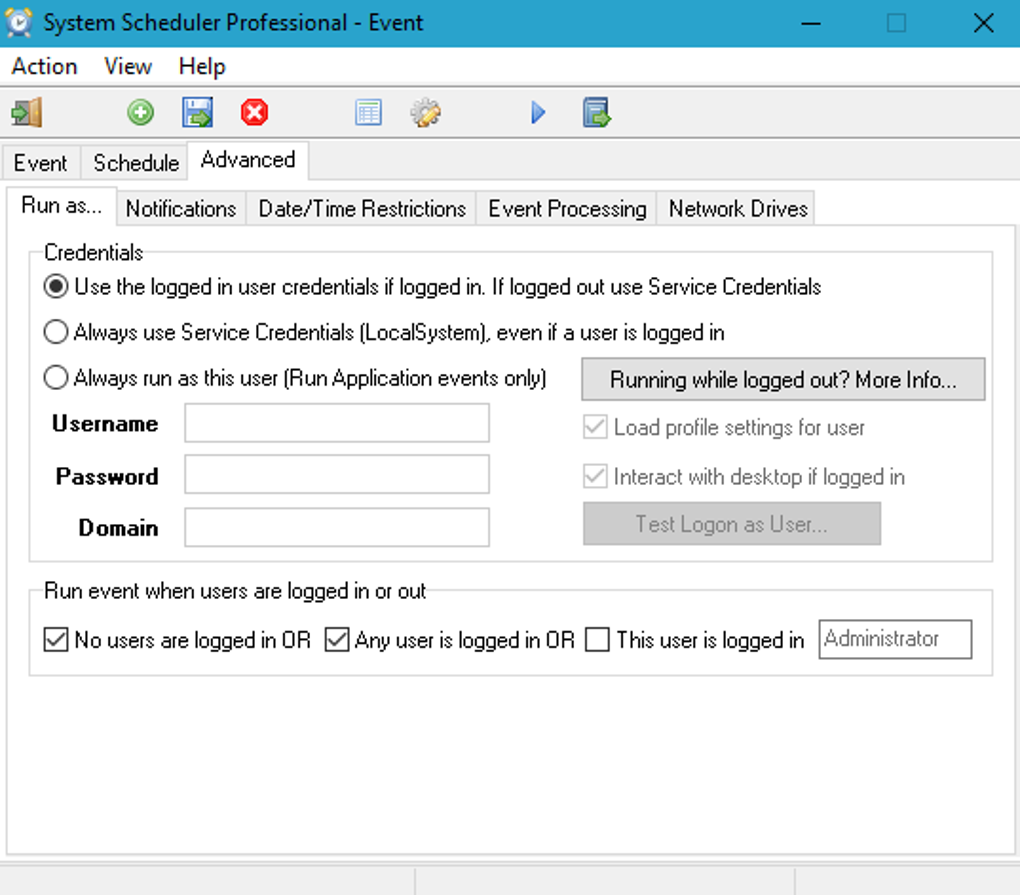This screenshot has height=895, width=1020.
Task: Click the 'Test Logon as User...' button
Action: tap(732, 524)
